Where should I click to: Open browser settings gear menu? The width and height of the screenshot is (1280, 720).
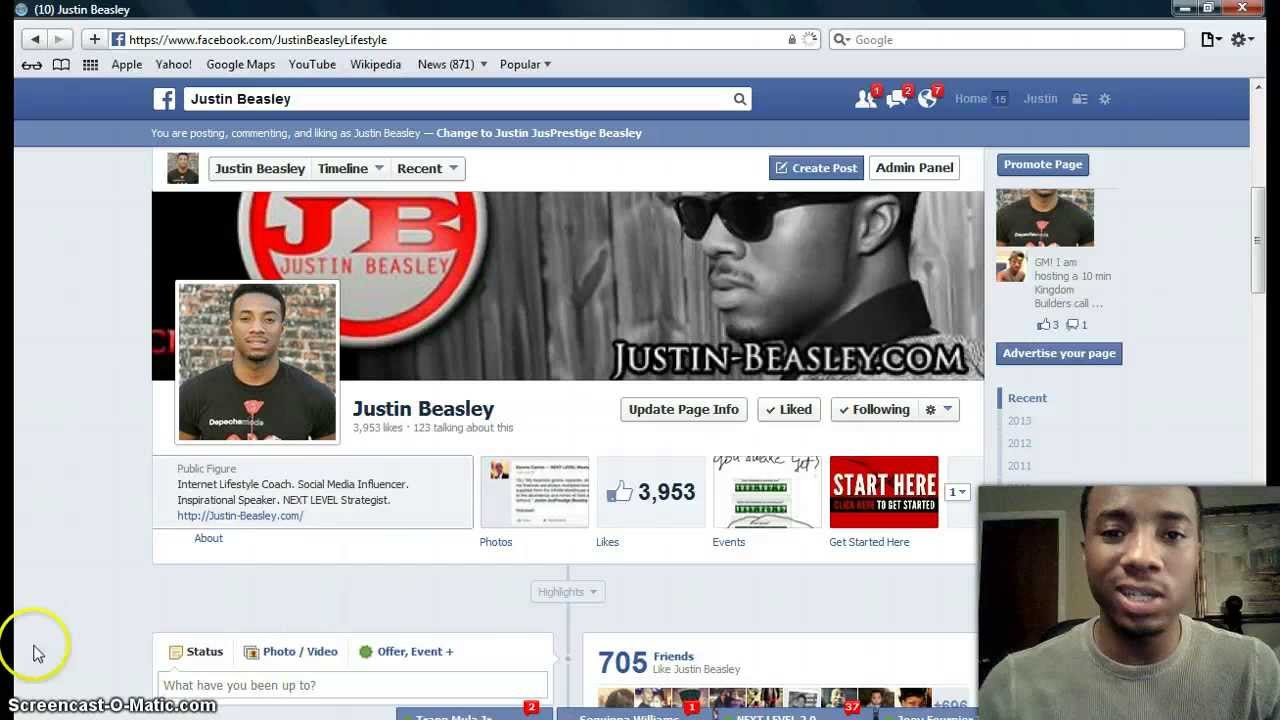click(1243, 39)
